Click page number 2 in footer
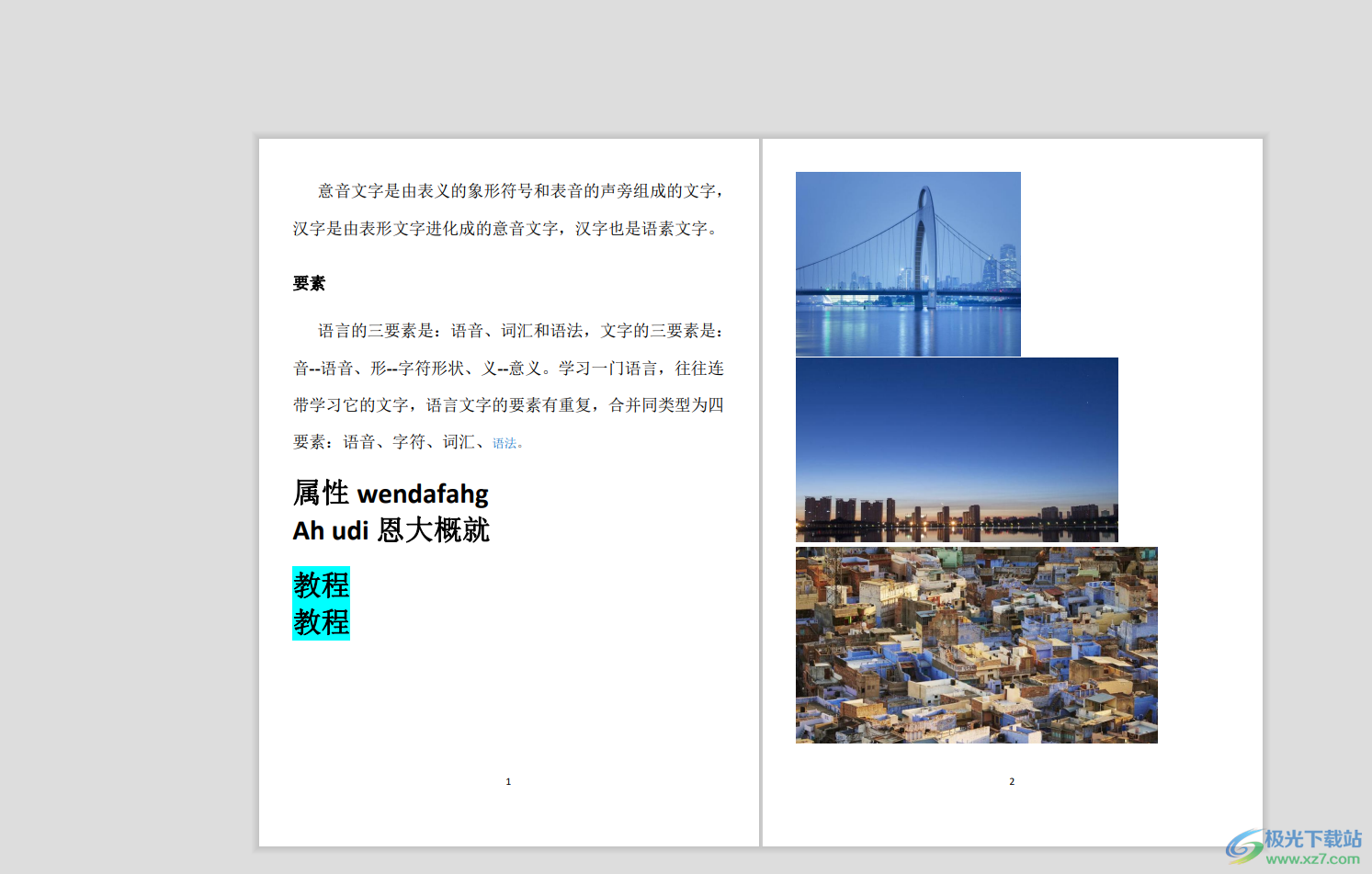This screenshot has width=1372, height=874. pos(1012,781)
